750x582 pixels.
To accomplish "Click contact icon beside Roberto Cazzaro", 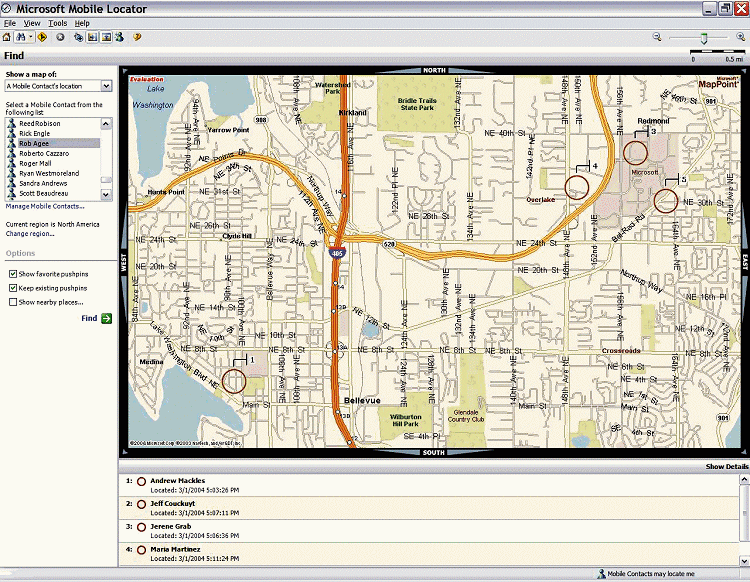I will tap(11, 154).
